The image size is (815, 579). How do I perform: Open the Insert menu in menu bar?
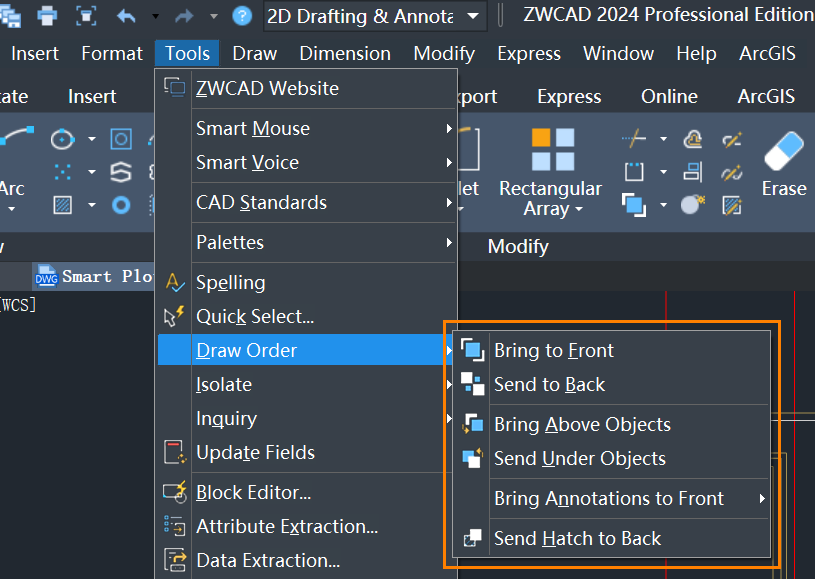35,54
